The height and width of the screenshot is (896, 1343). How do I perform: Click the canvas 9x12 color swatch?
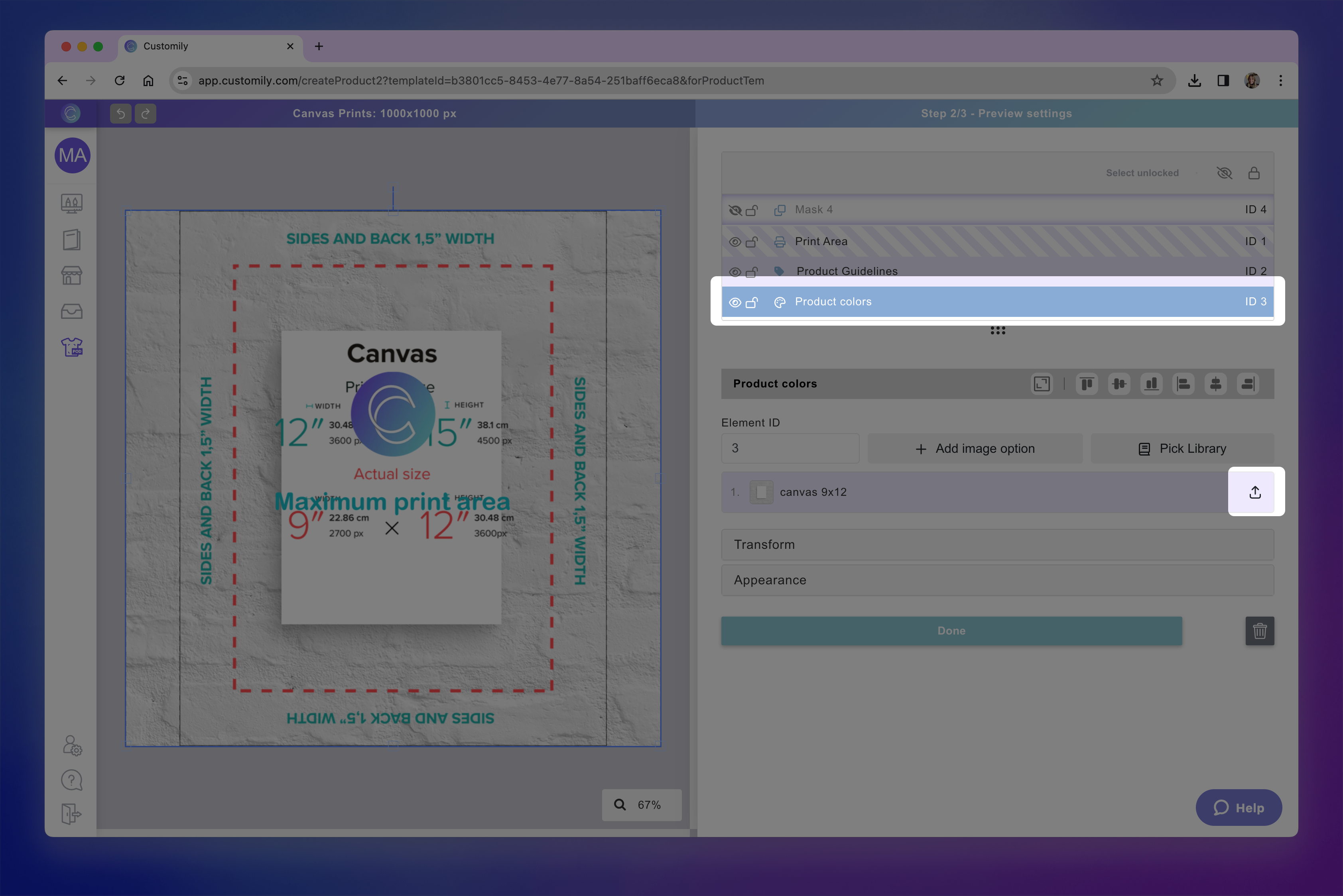761,492
